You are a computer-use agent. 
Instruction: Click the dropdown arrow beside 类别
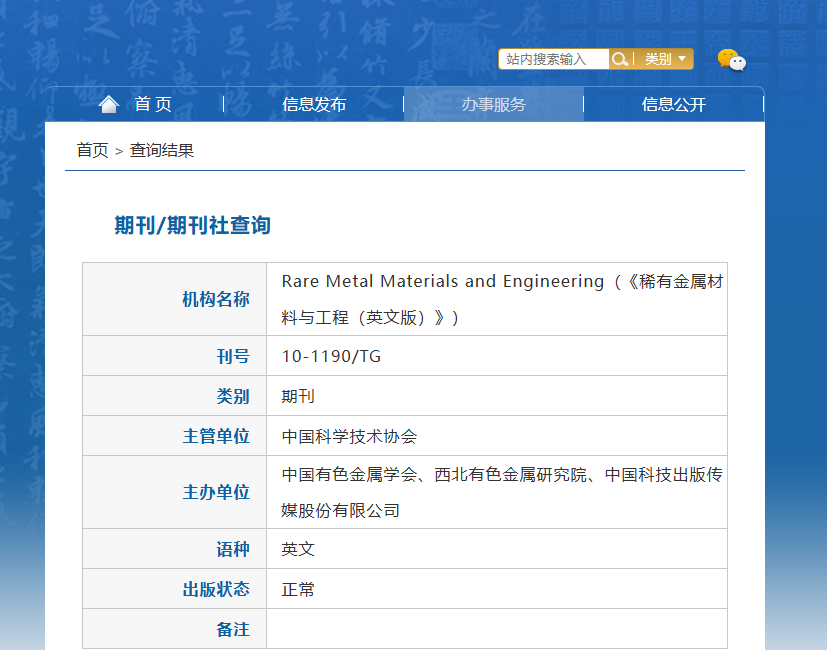point(682,59)
